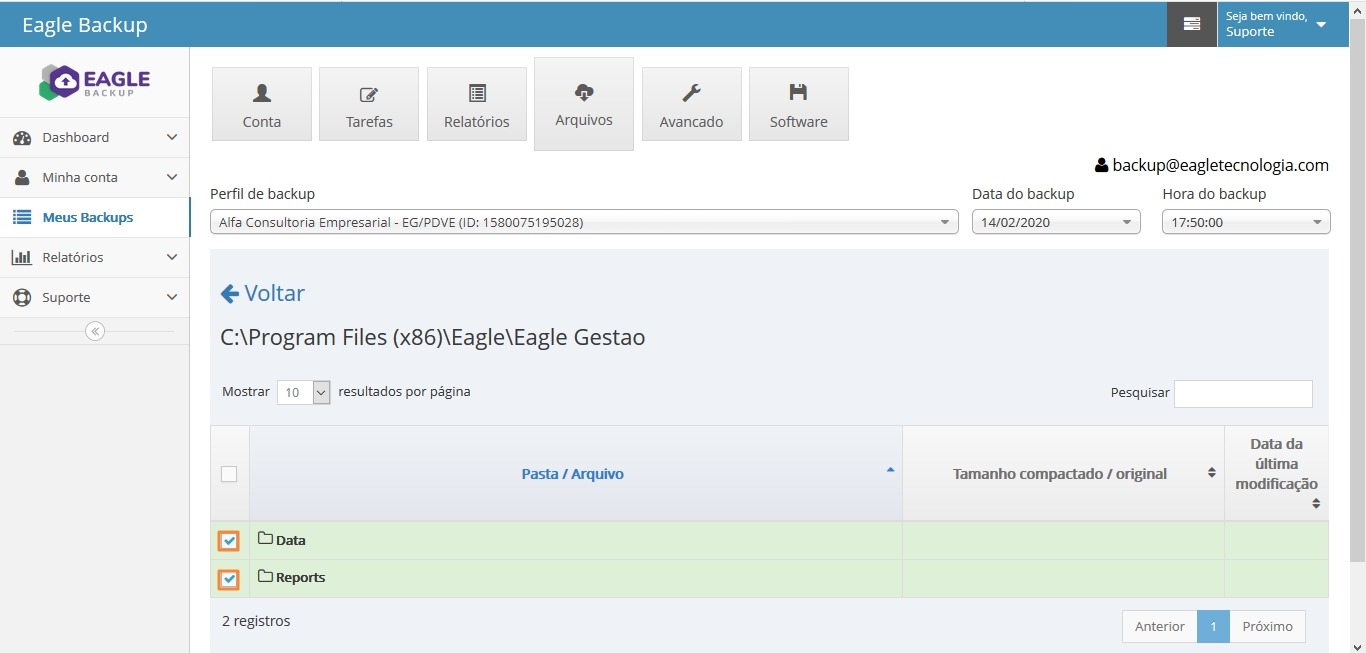Click the Eagle Backup logo in sidebar

95,82
